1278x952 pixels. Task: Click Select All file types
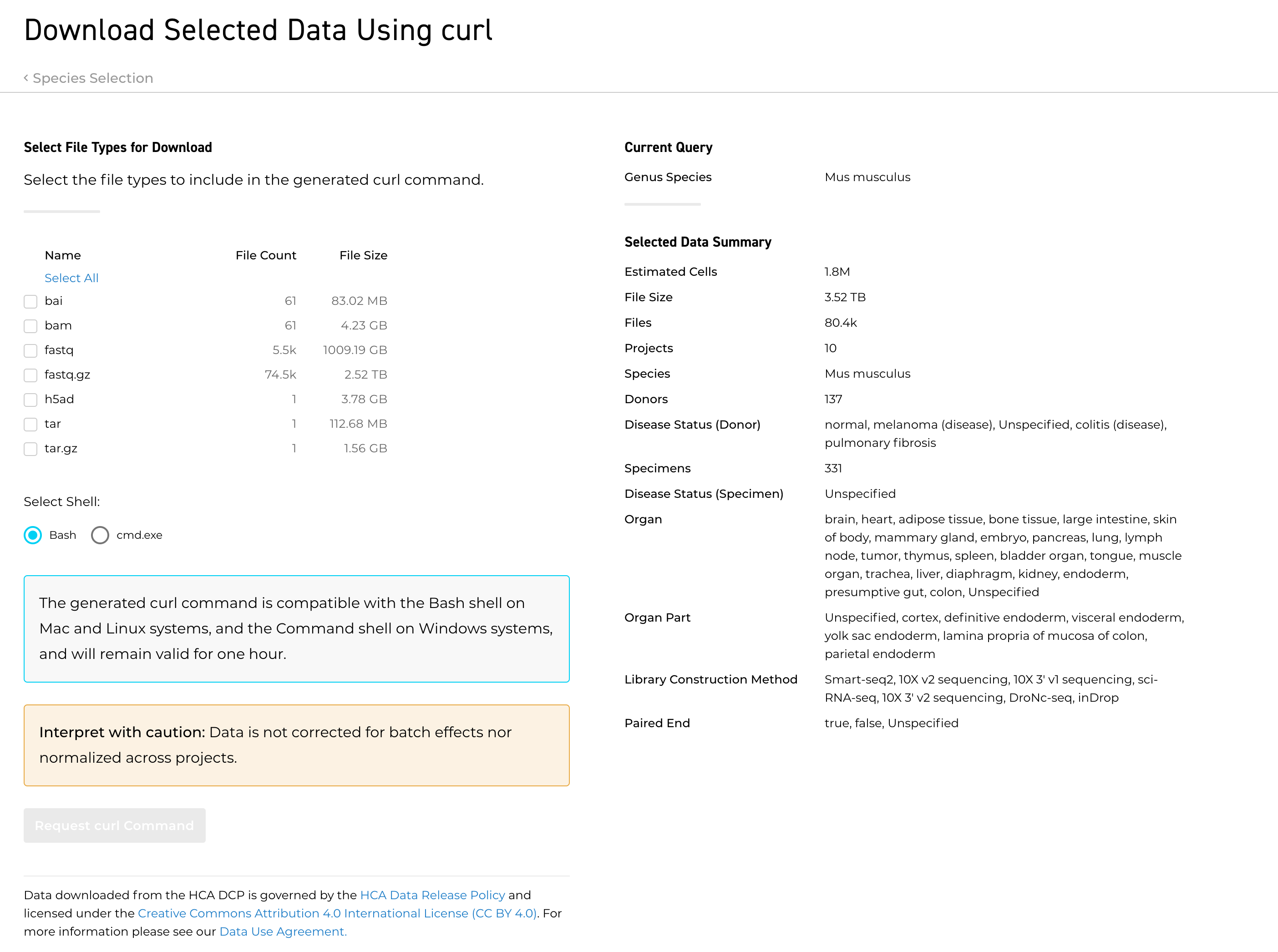click(x=71, y=278)
